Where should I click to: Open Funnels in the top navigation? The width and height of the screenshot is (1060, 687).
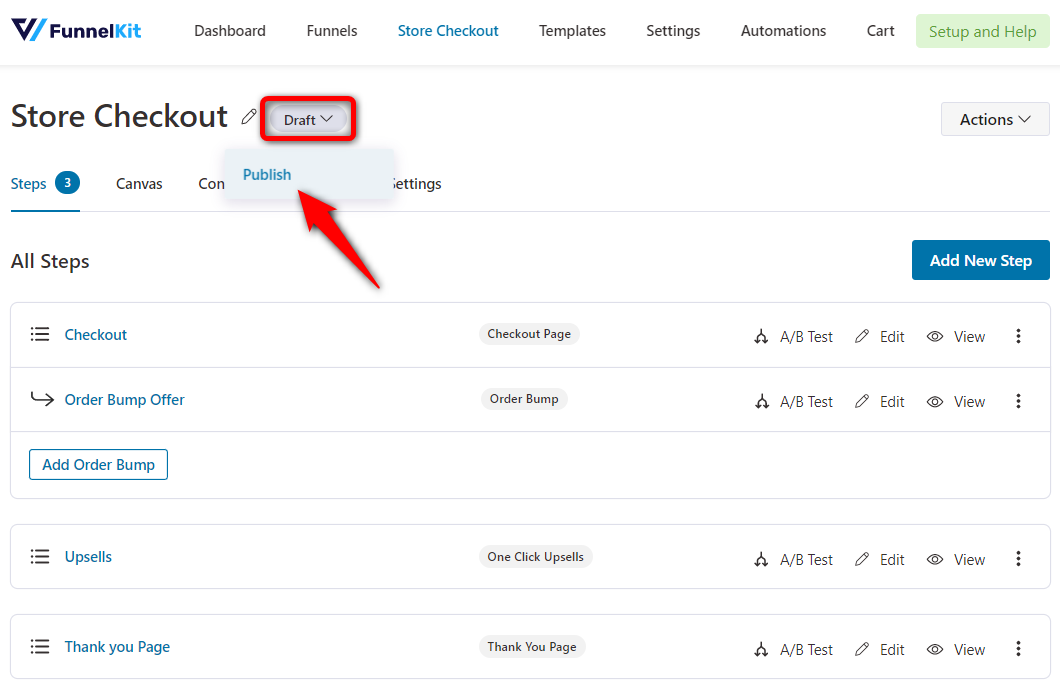tap(332, 31)
